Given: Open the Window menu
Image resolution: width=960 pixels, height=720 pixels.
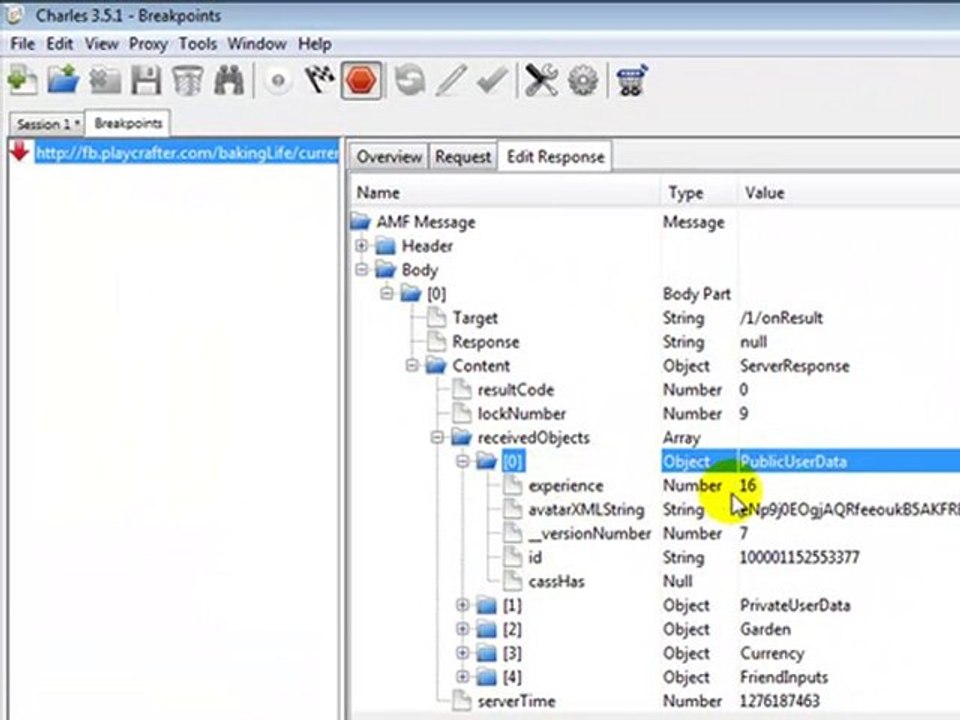Looking at the screenshot, I should point(257,44).
